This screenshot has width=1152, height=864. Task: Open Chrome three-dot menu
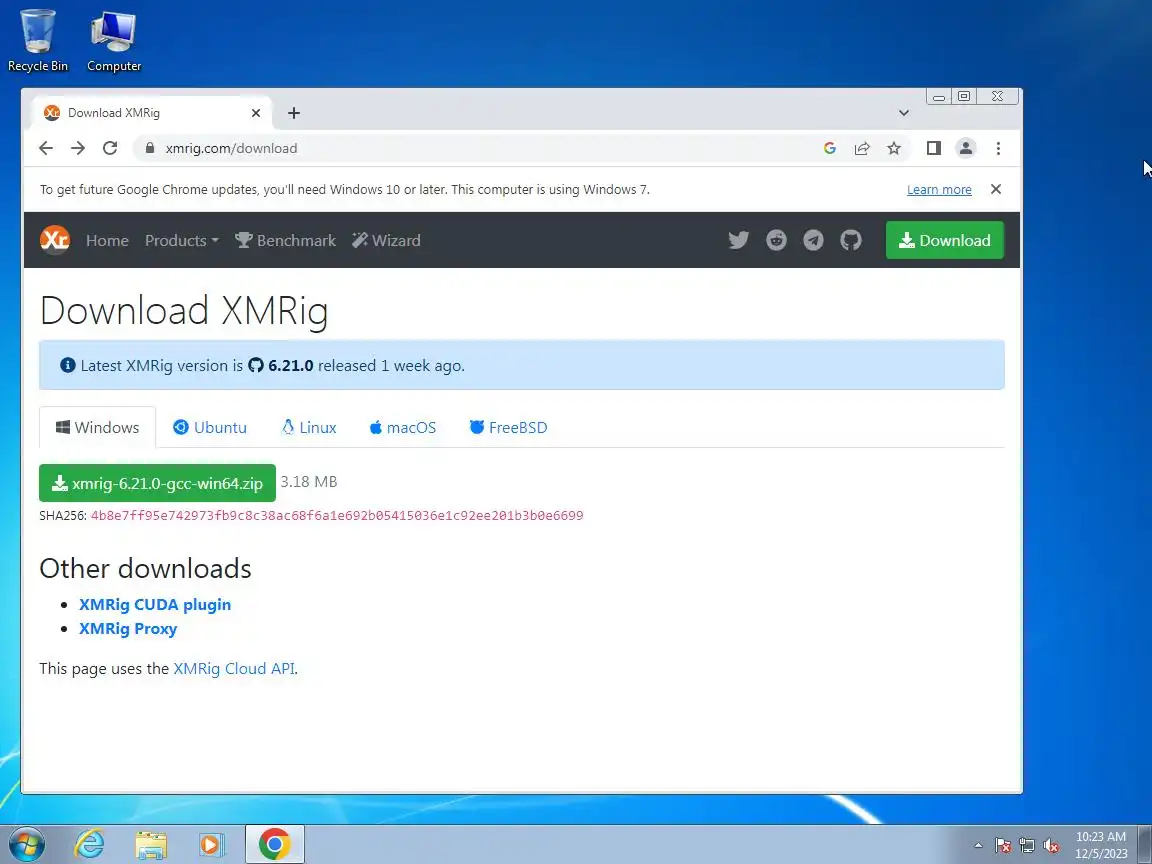pyautogui.click(x=998, y=148)
